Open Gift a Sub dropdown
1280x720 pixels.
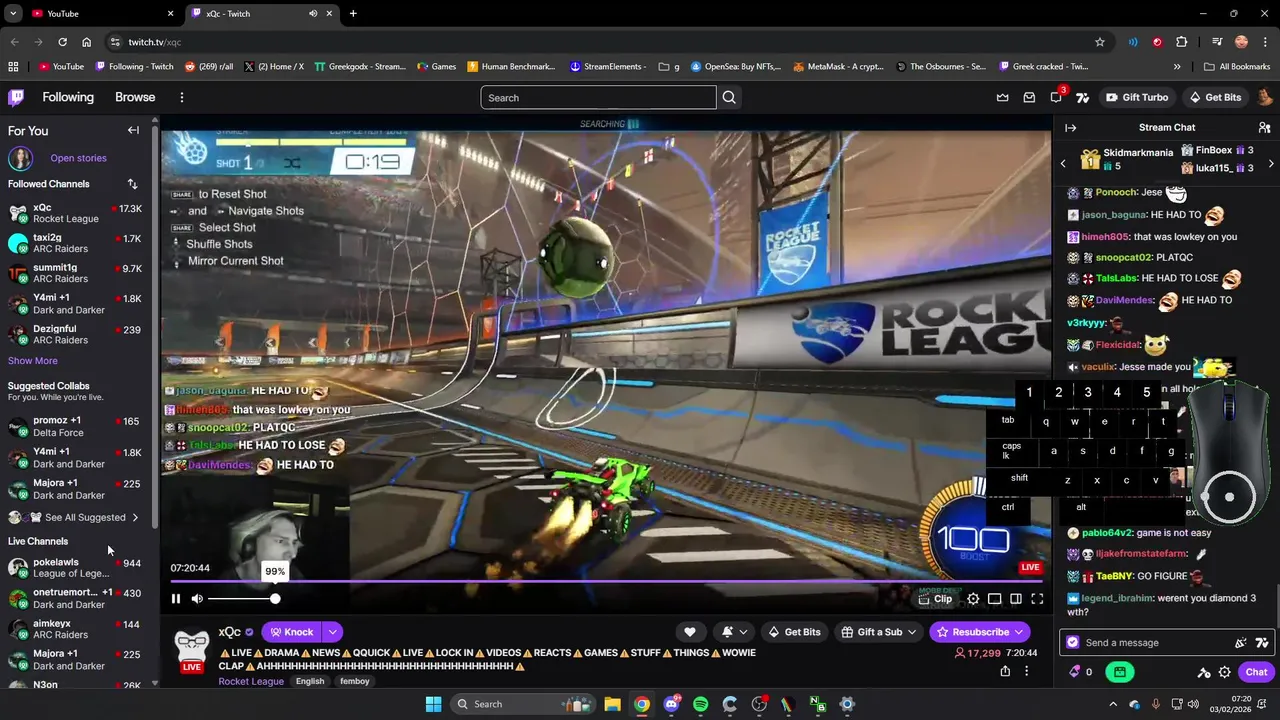point(879,632)
